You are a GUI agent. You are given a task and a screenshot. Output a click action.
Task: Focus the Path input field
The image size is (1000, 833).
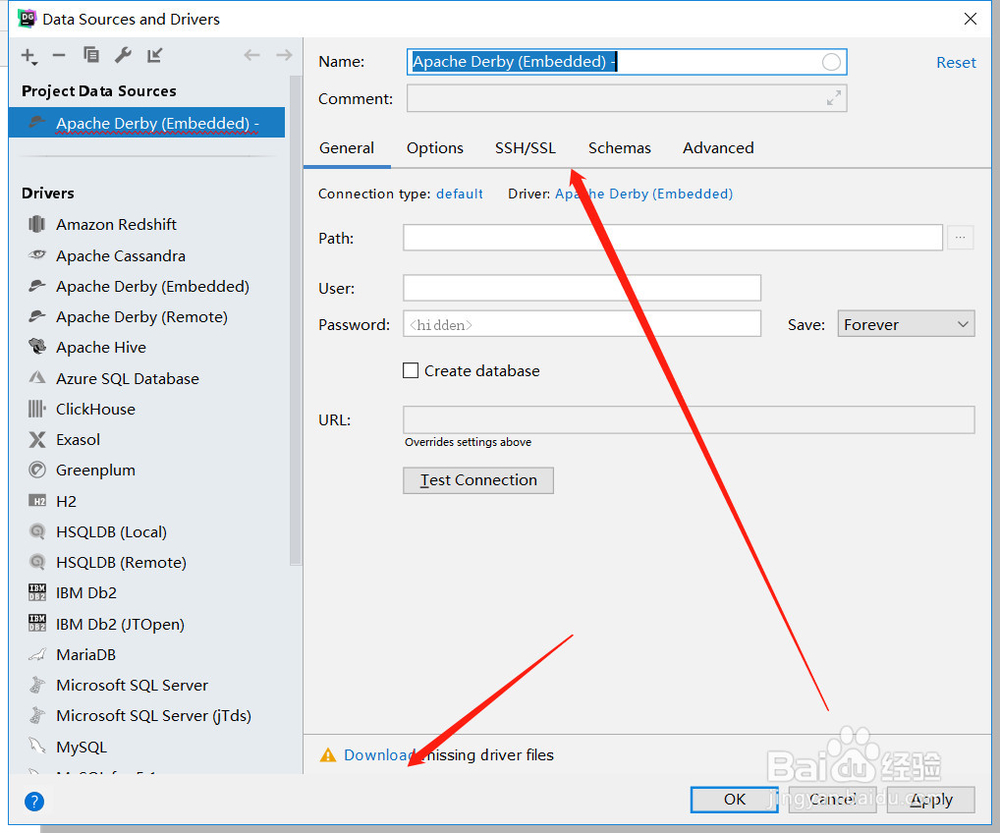pos(672,237)
